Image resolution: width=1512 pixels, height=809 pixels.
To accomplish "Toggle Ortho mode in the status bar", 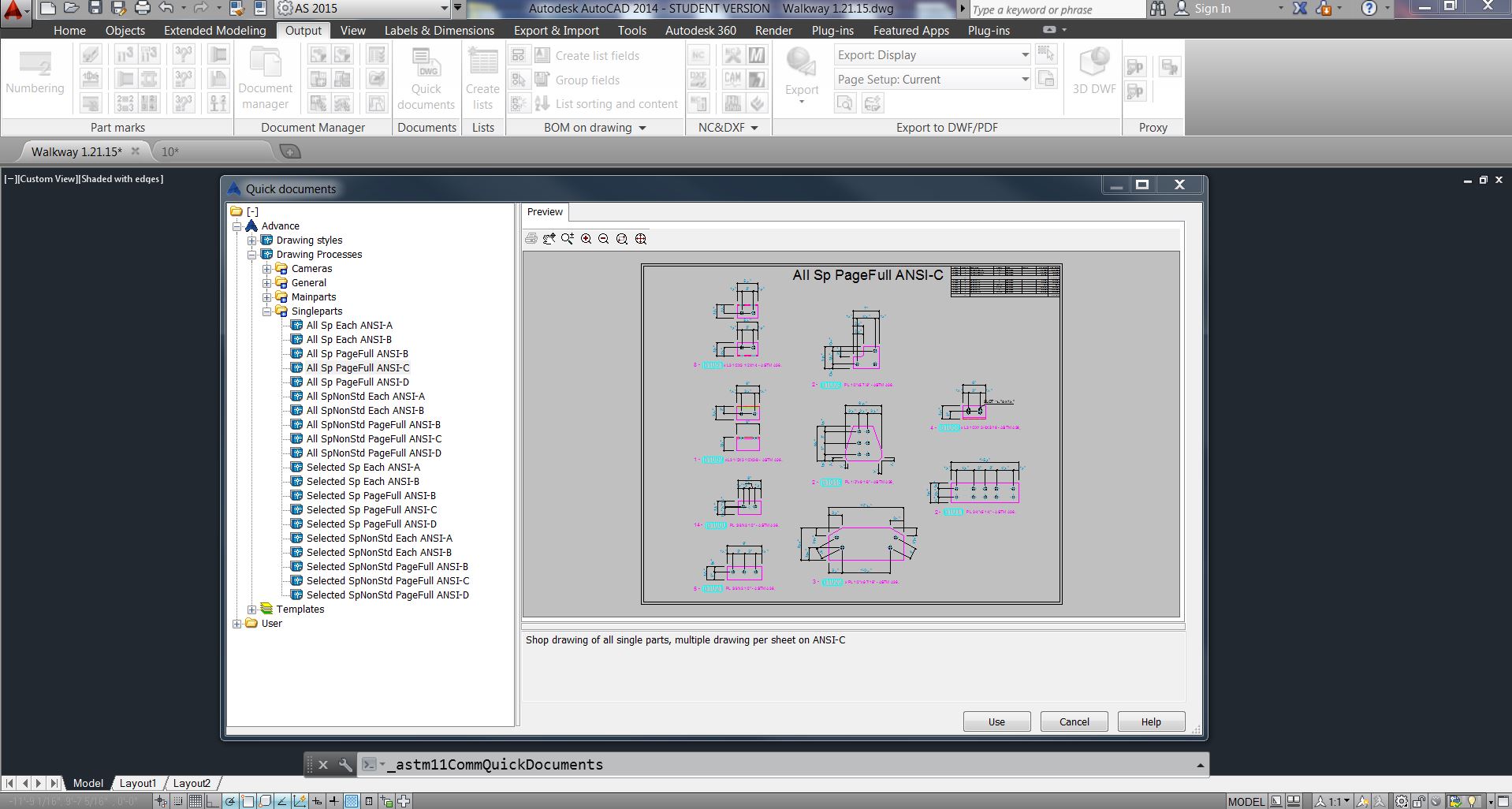I will [x=213, y=801].
